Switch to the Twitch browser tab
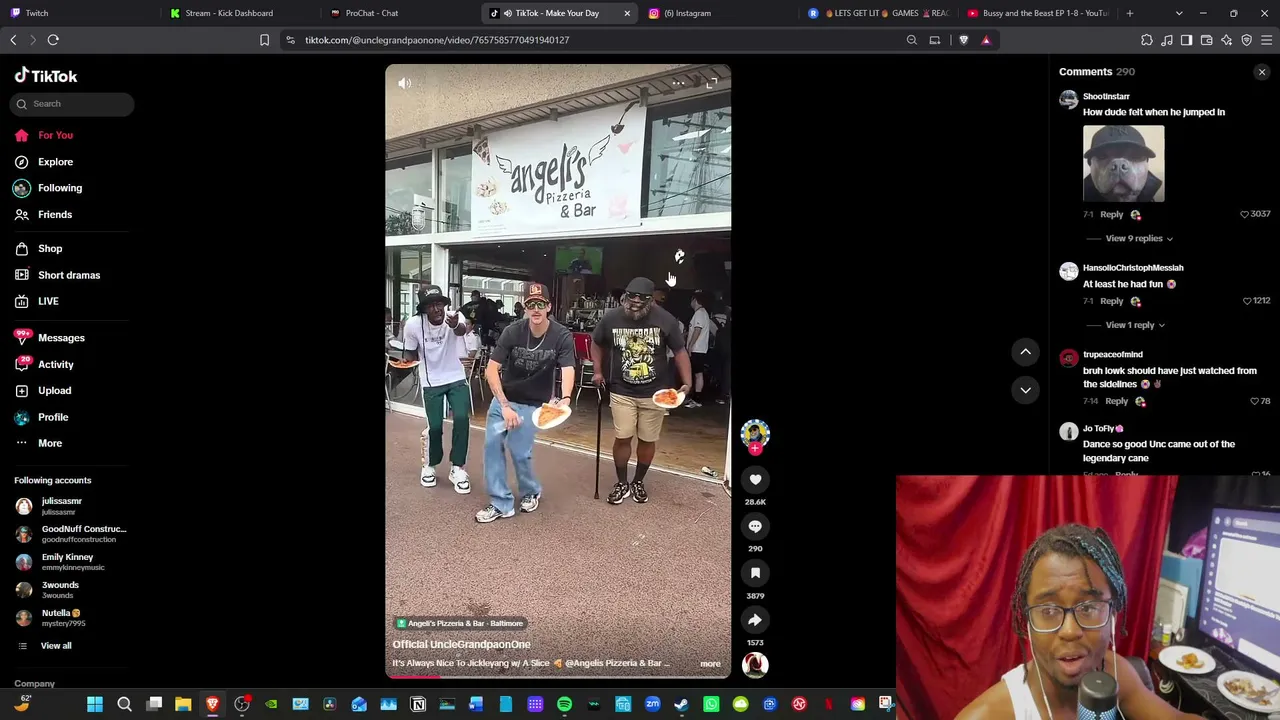 80,13
